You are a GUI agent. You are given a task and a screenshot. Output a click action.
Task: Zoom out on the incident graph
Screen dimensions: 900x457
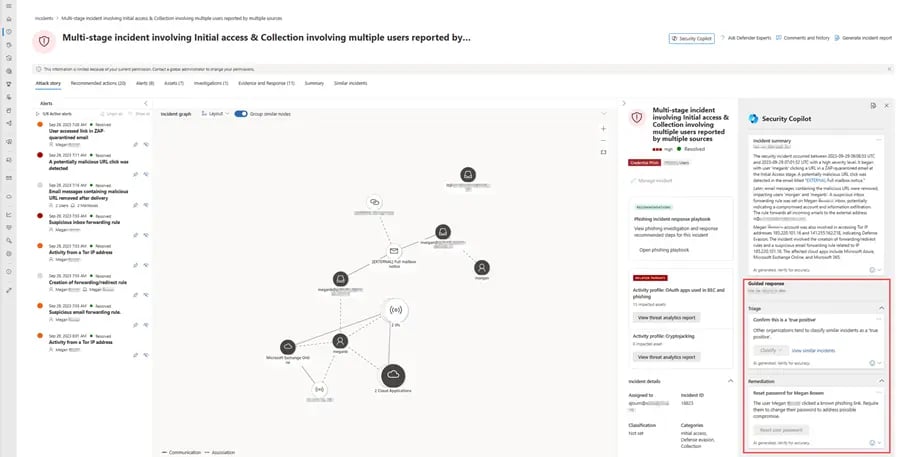click(x=603, y=140)
